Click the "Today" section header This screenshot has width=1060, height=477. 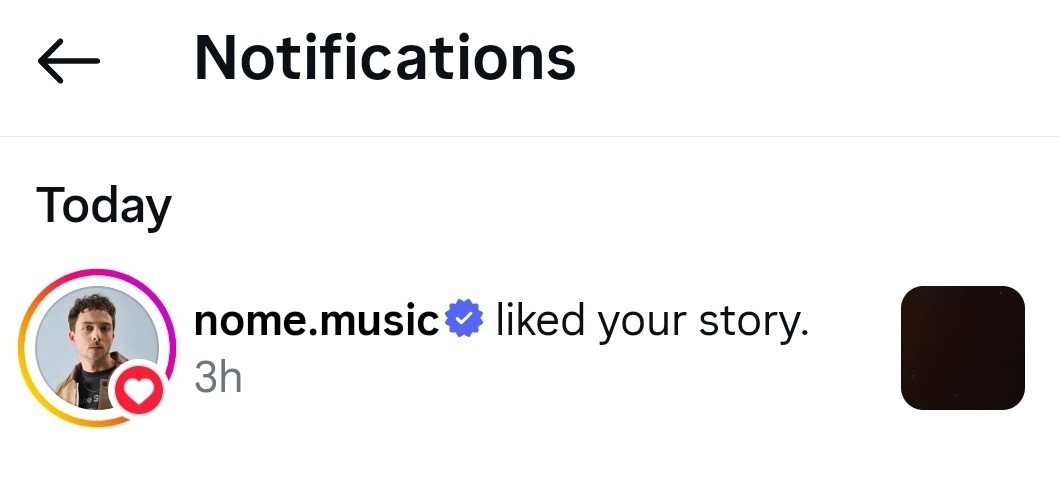(x=104, y=206)
